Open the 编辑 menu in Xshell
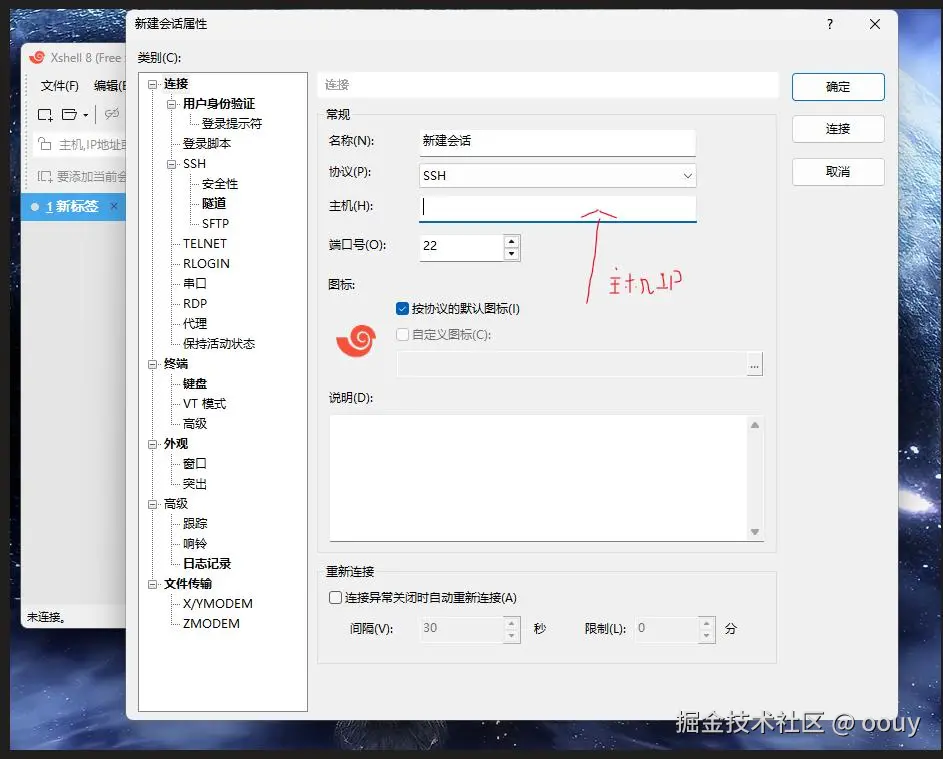 (x=109, y=86)
